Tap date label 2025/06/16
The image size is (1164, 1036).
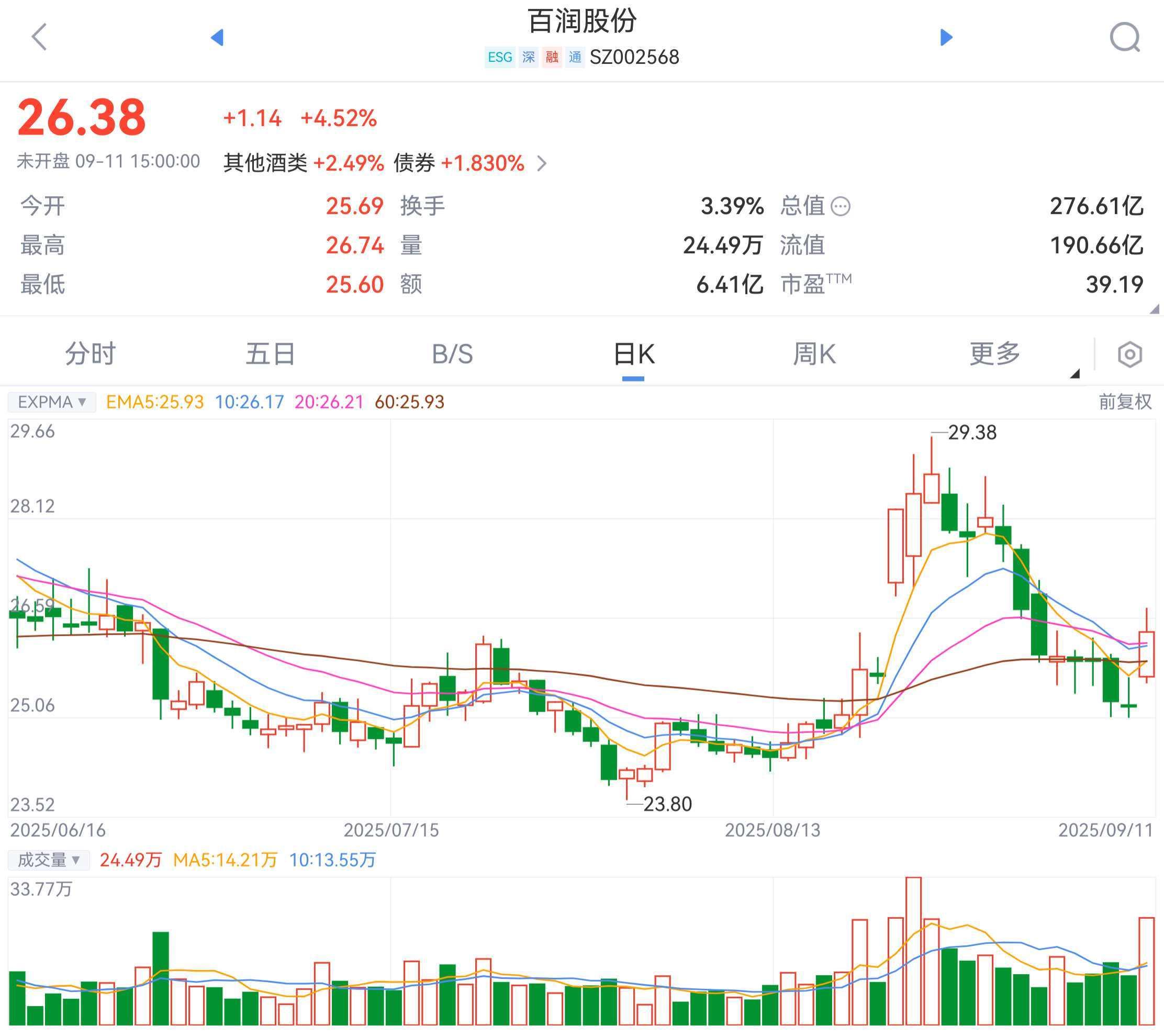(58, 830)
